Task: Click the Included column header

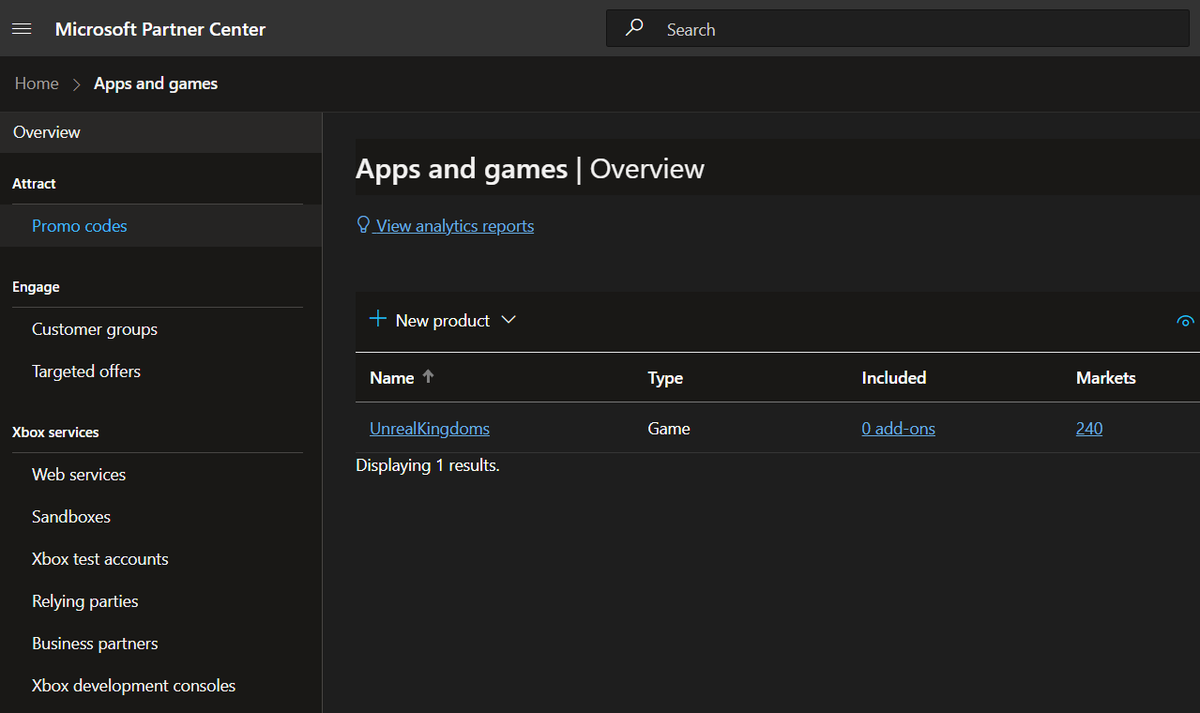Action: [x=894, y=377]
